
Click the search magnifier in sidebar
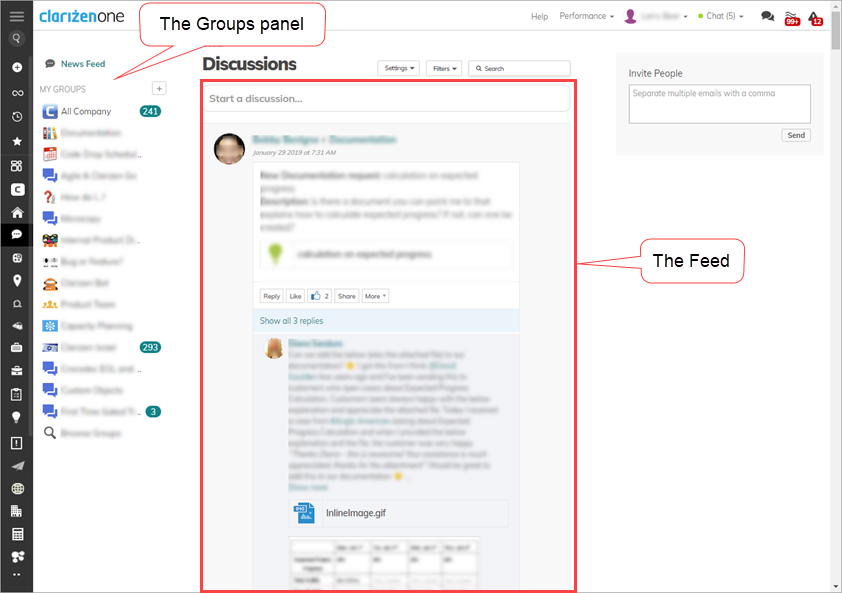click(17, 38)
